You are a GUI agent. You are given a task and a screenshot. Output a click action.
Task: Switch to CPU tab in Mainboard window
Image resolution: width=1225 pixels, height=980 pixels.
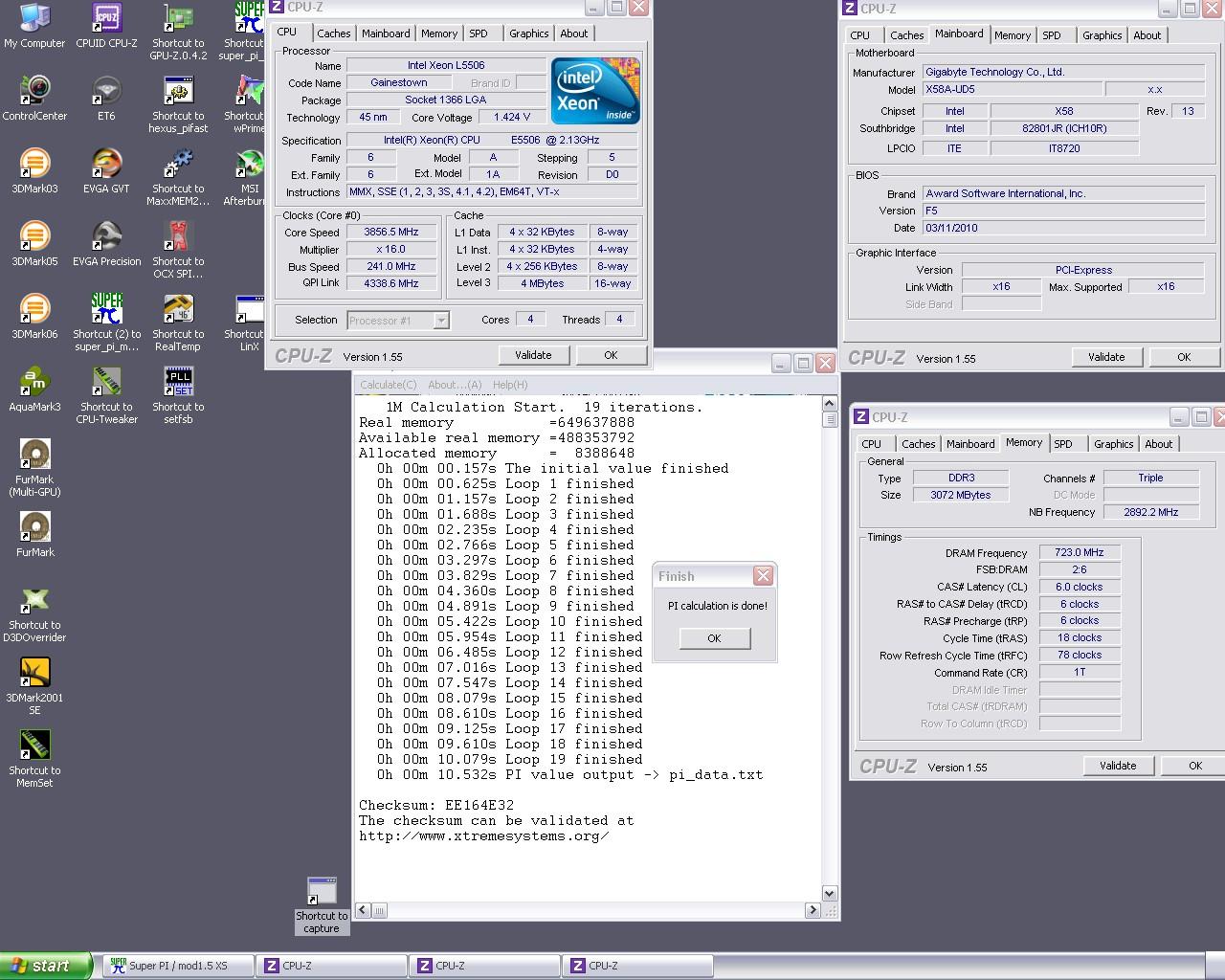point(860,35)
